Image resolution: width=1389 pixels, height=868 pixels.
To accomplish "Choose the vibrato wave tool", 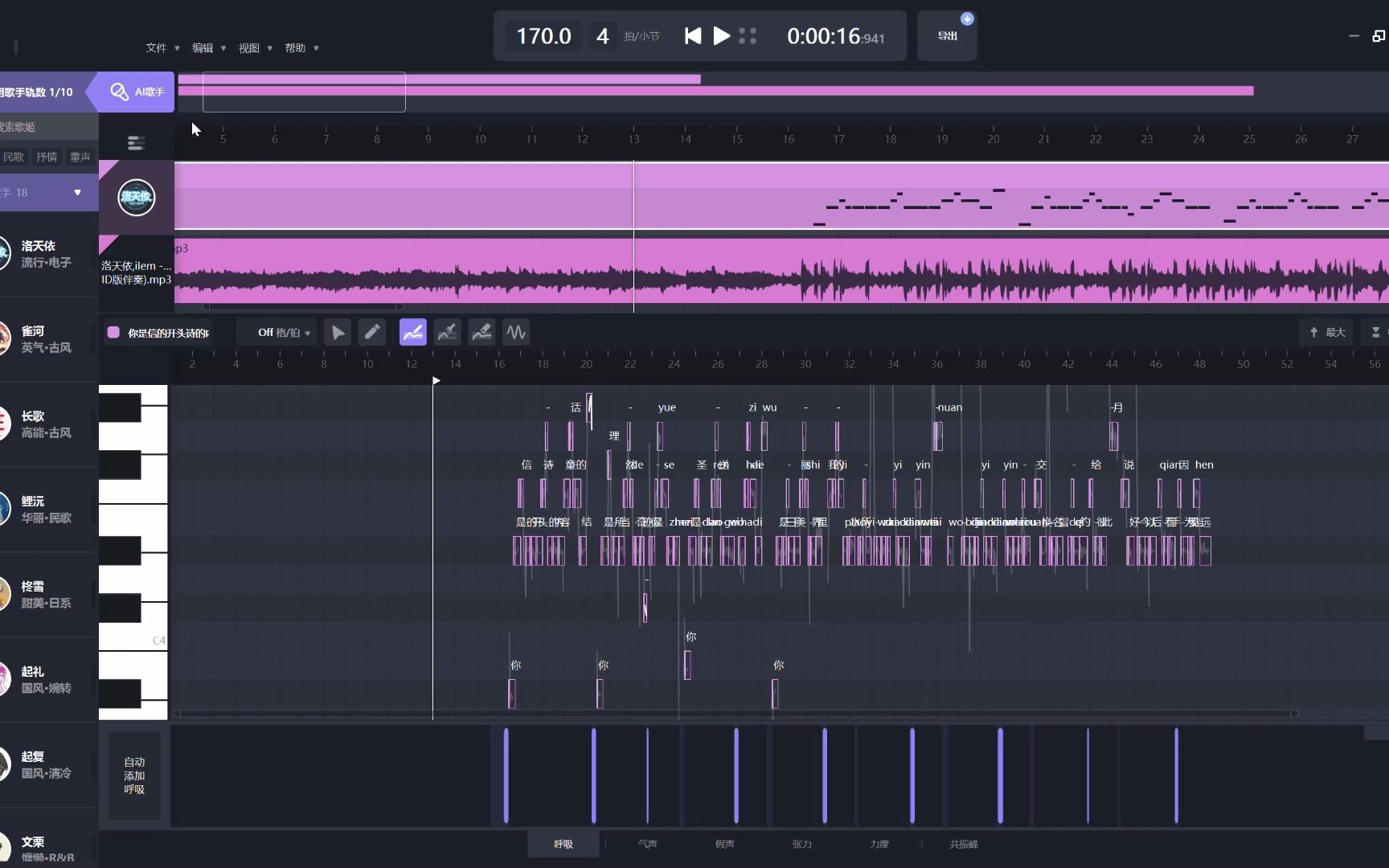I will coord(515,332).
